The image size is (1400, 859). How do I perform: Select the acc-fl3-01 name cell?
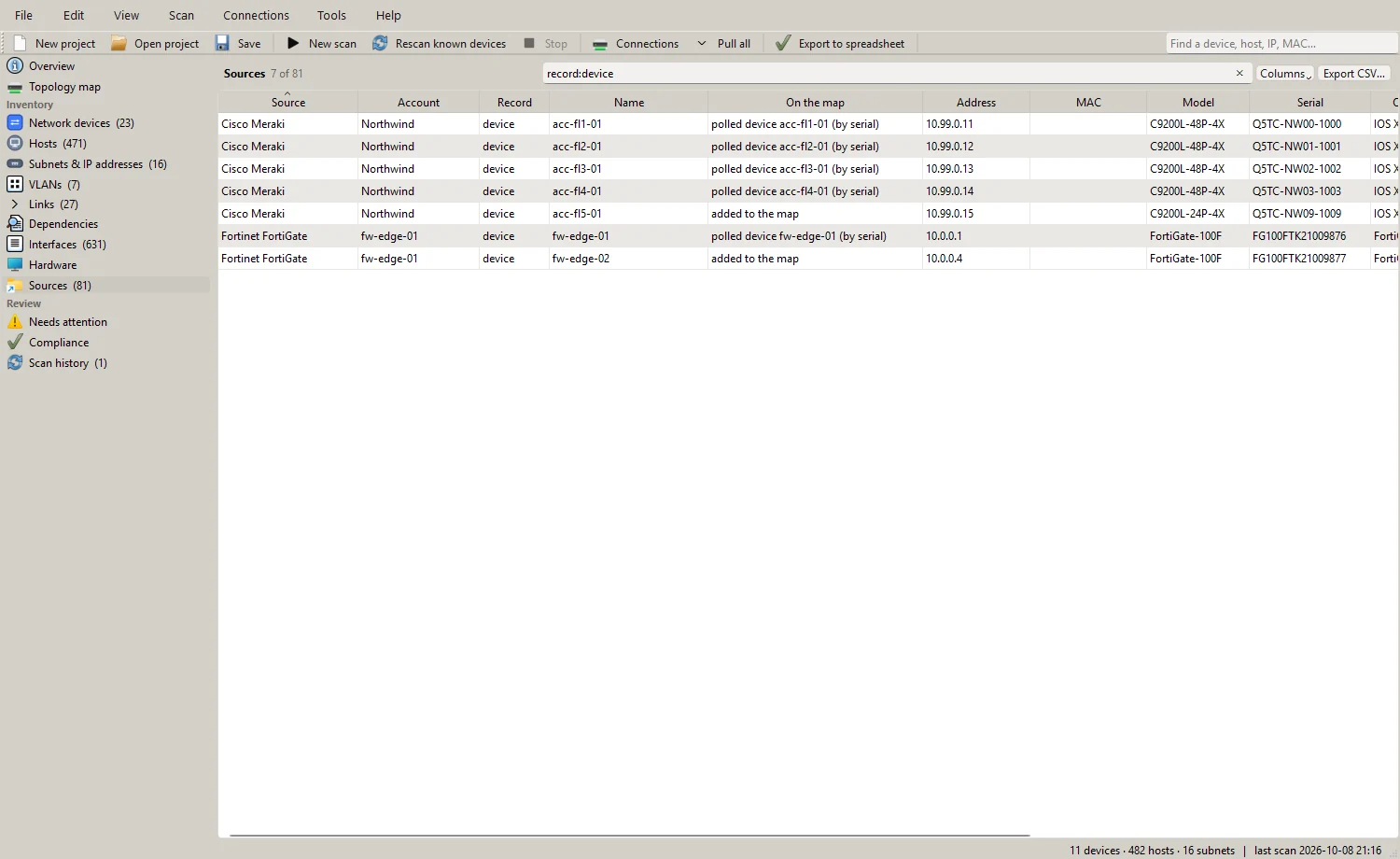click(x=628, y=169)
